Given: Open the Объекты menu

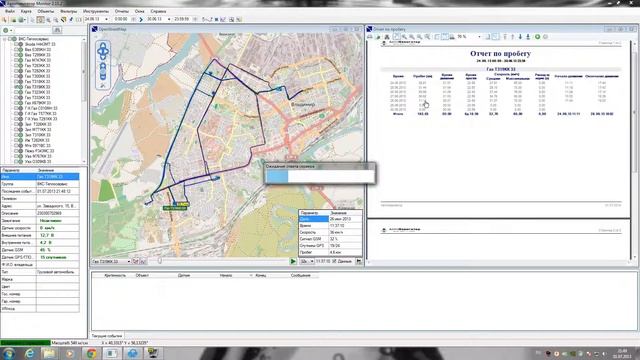Looking at the screenshot, I should coord(46,11).
